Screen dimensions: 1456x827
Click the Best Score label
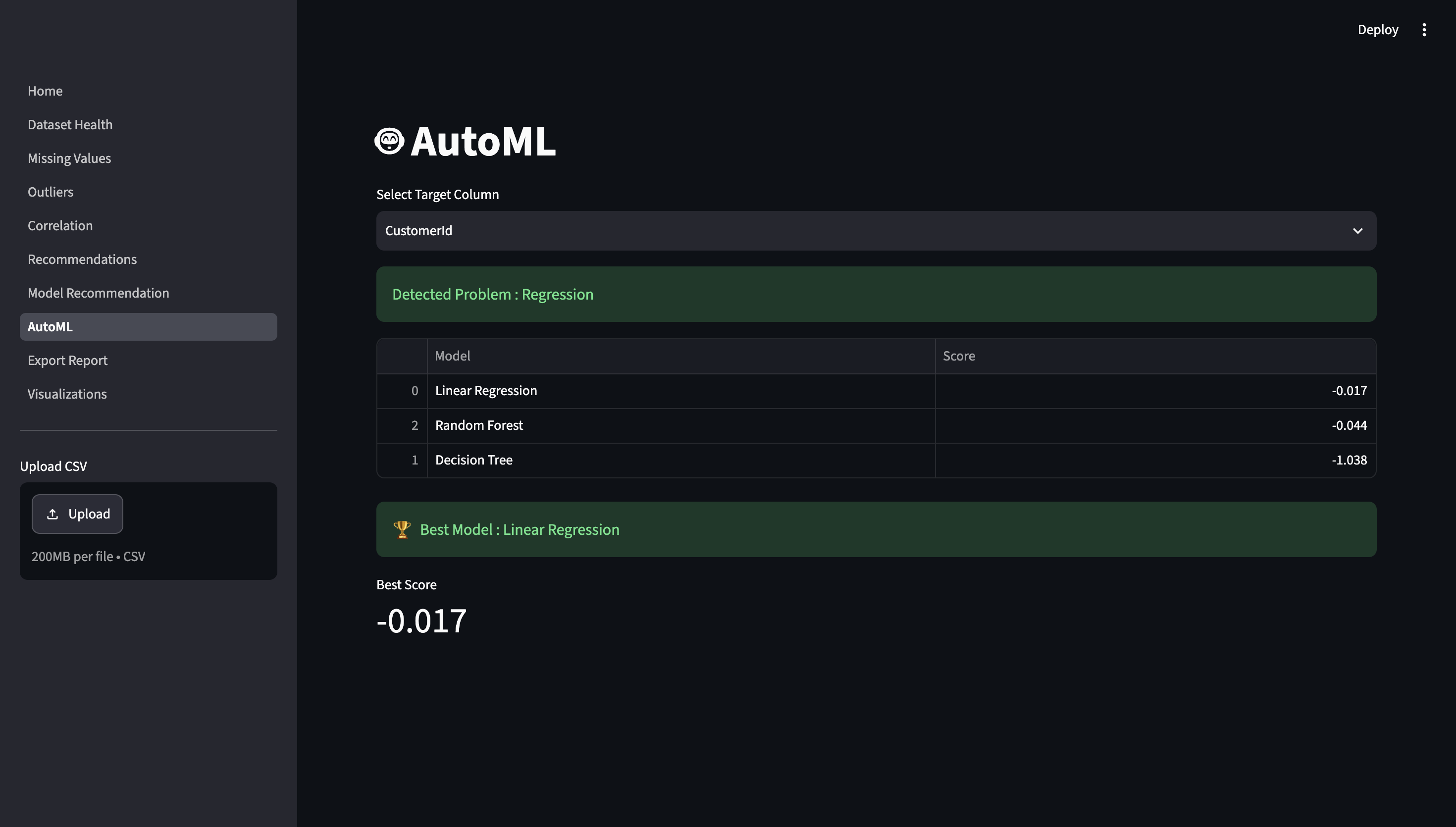point(407,585)
